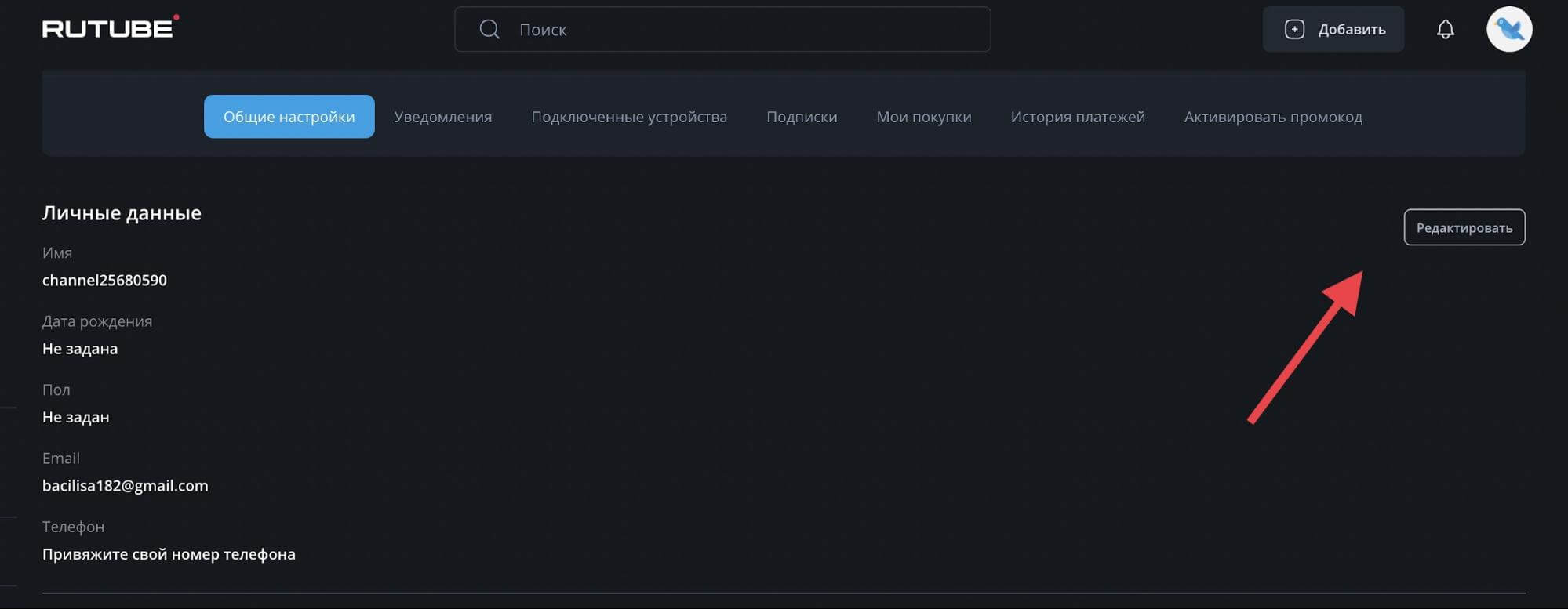Click the Не задана birth date value
Viewport: 1568px width, 609px height.
tap(80, 349)
